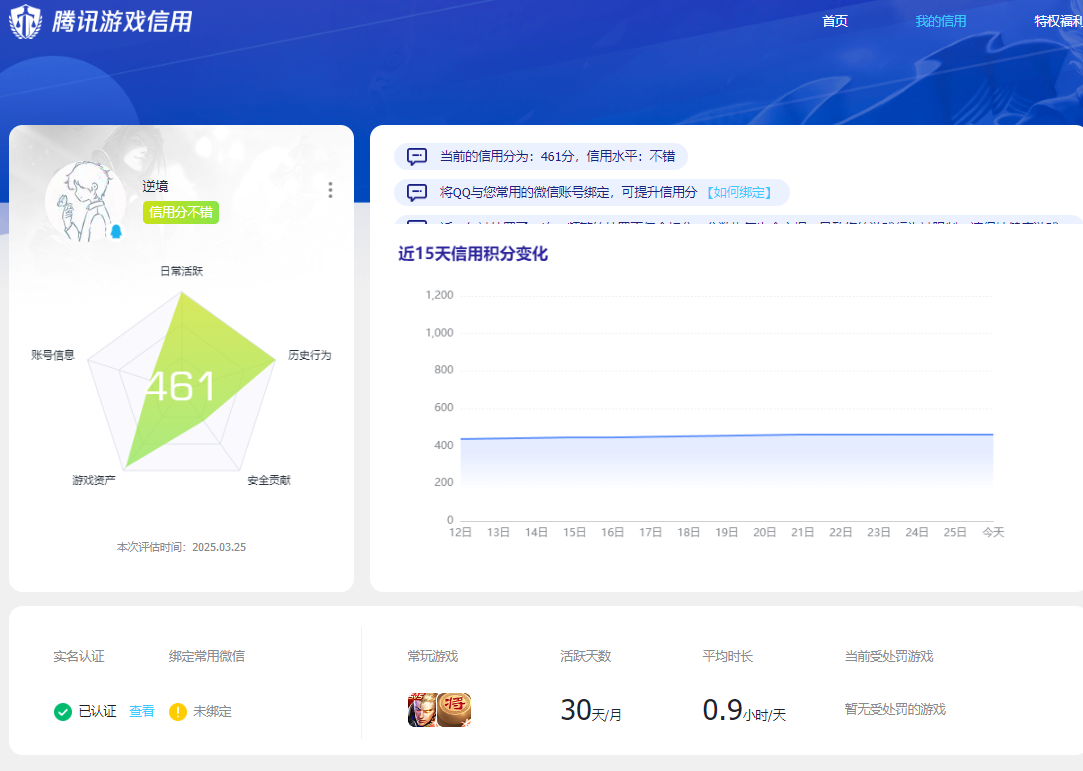Click the 12日 point on chart axis
This screenshot has height=771, width=1083.
(460, 532)
